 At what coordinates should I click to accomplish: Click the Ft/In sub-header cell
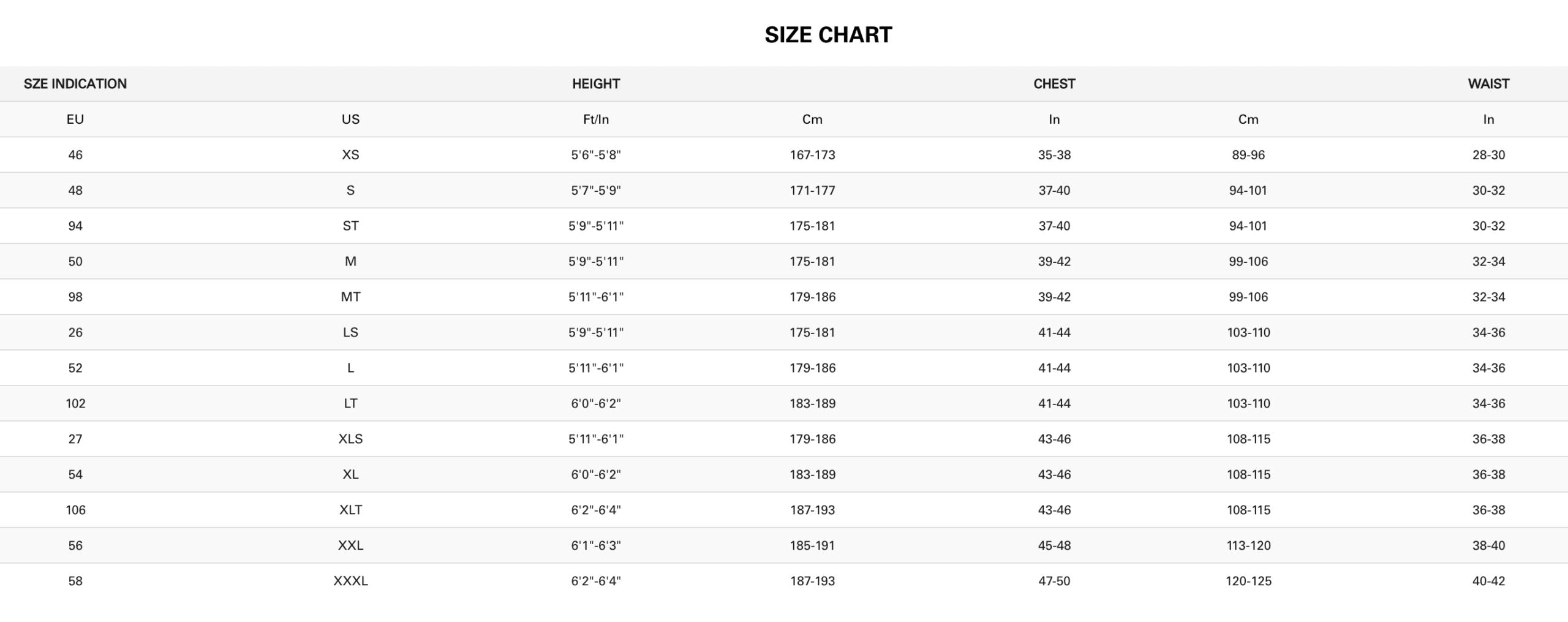tap(596, 119)
